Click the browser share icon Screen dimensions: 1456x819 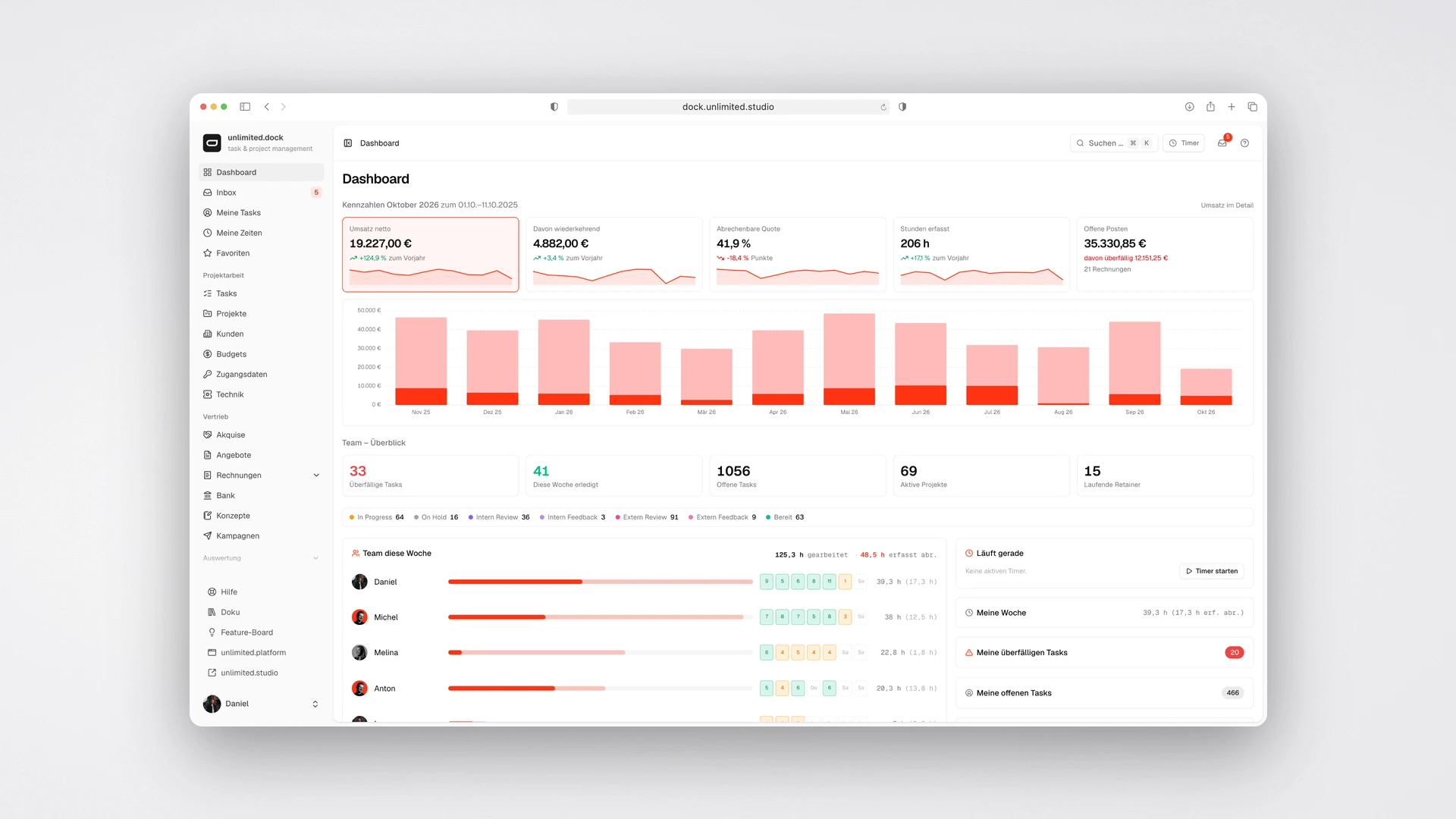pyautogui.click(x=1210, y=107)
